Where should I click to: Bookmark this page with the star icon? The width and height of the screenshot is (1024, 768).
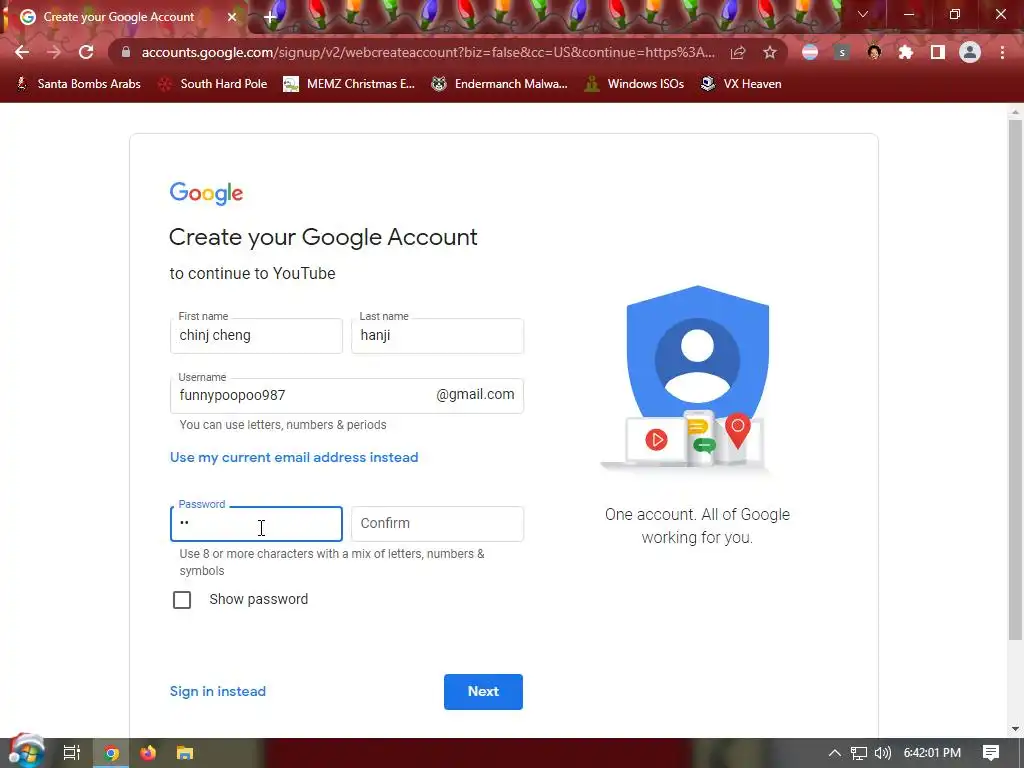[770, 52]
